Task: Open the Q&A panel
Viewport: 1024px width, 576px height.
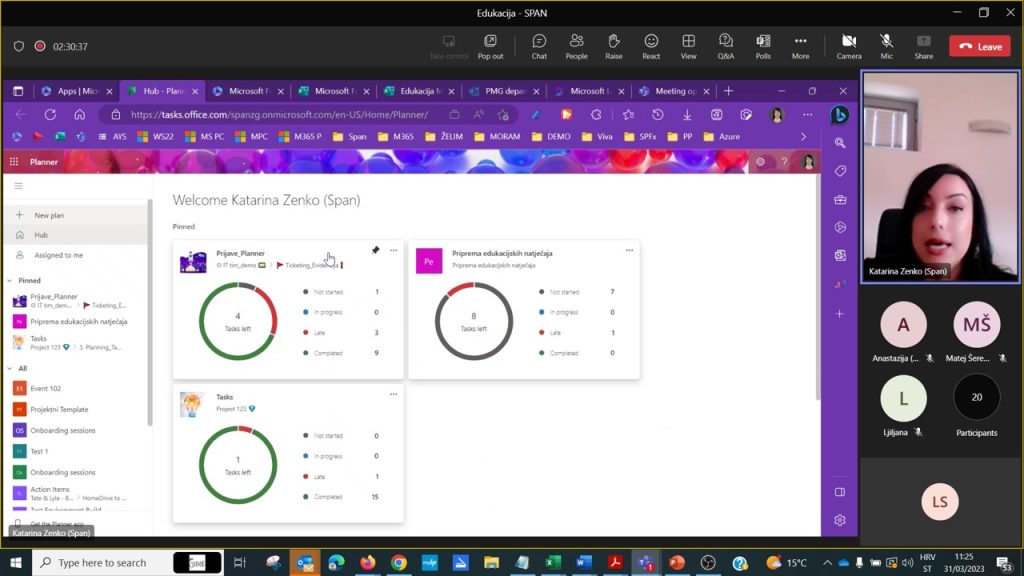Action: click(726, 47)
